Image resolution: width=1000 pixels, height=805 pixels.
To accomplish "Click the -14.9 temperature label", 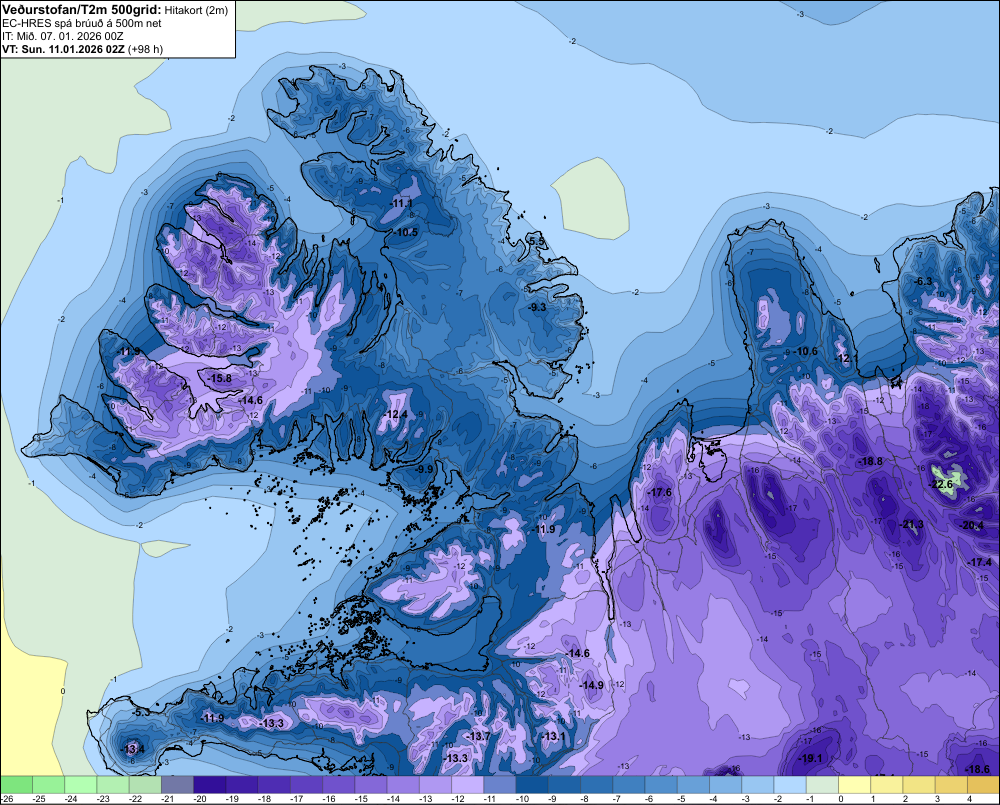I will click(x=591, y=685).
